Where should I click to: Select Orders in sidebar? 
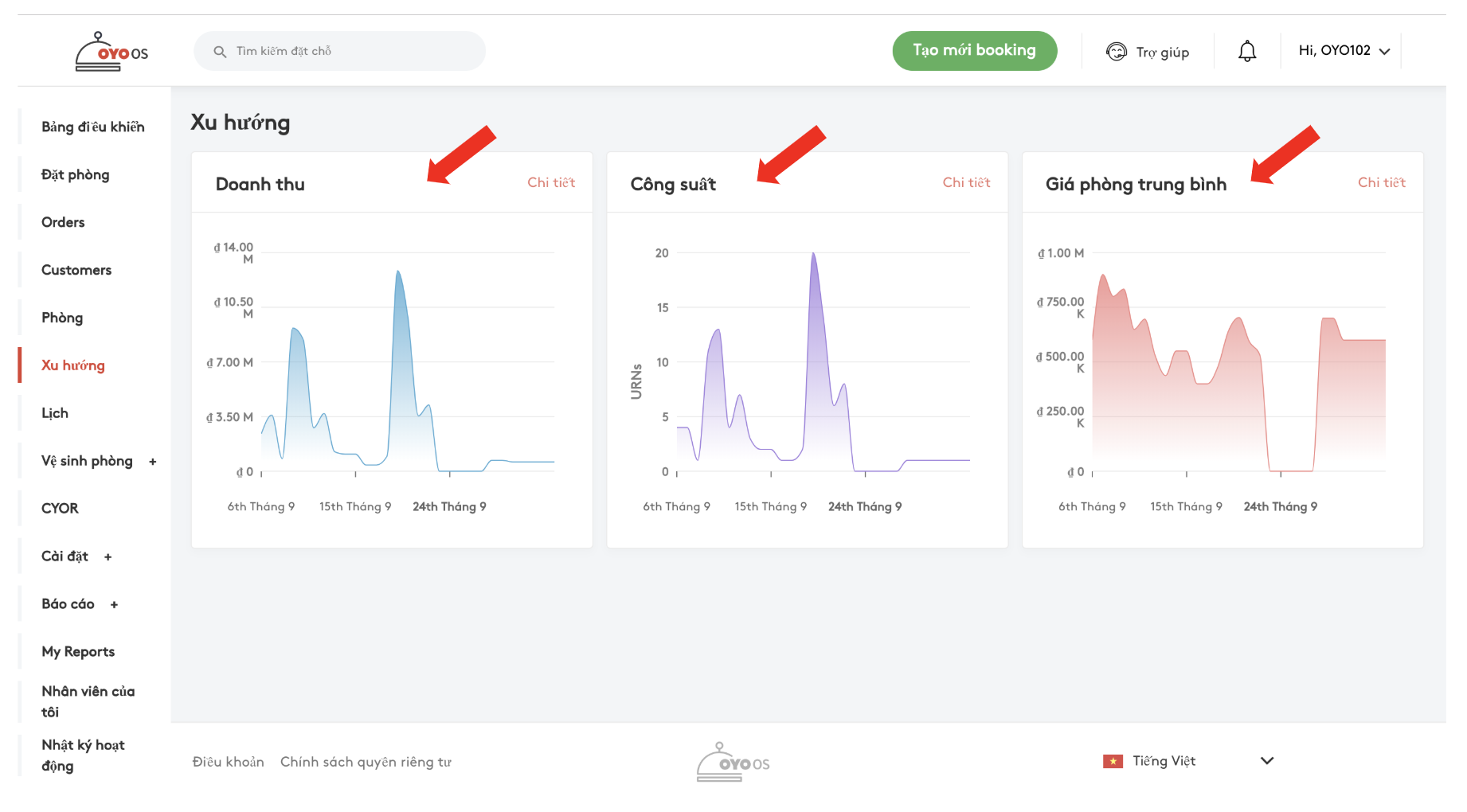pyautogui.click(x=63, y=222)
